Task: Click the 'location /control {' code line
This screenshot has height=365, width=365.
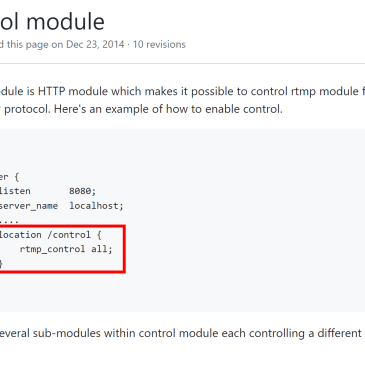Action: 50,235
